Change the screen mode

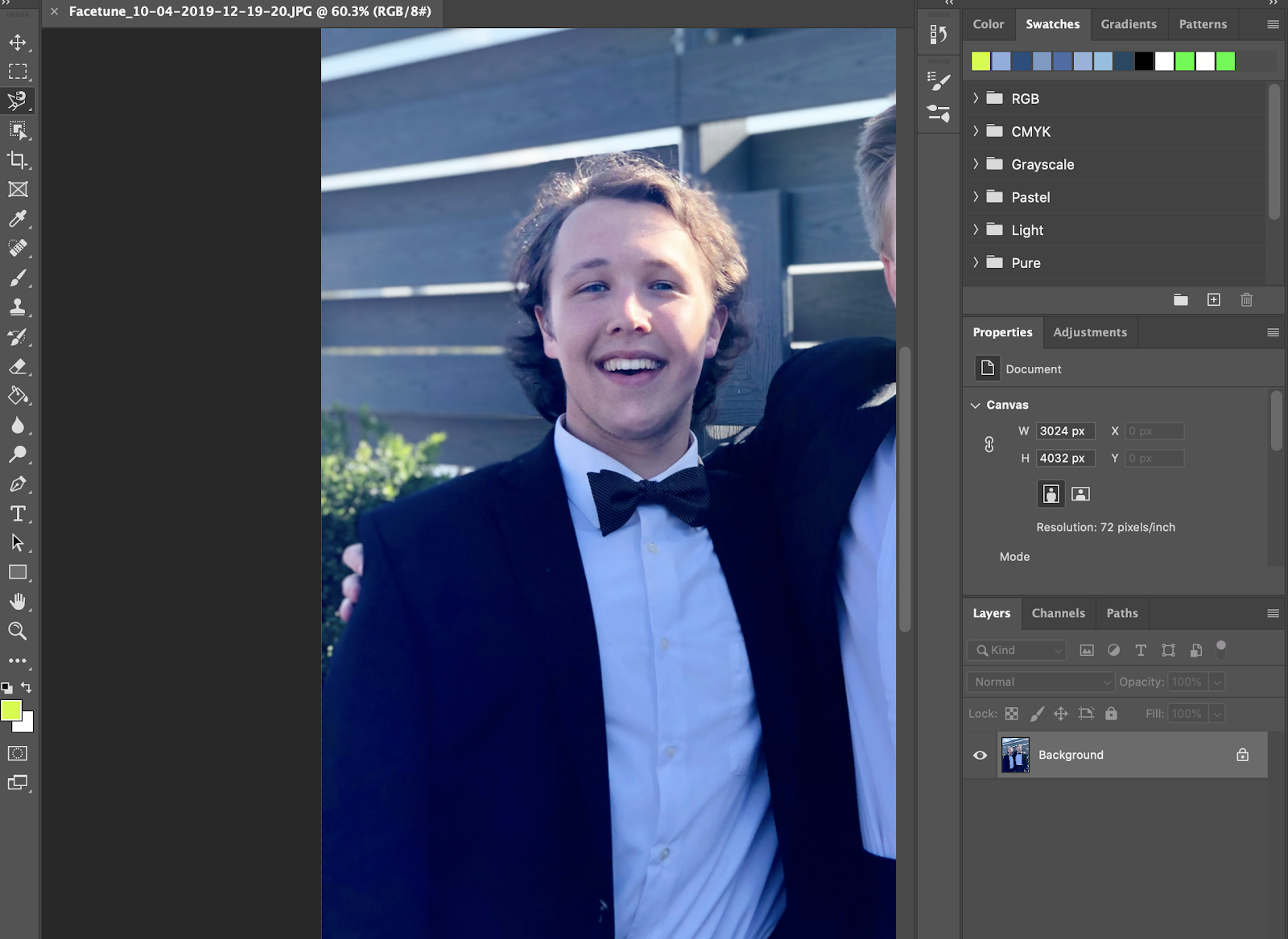point(18,782)
